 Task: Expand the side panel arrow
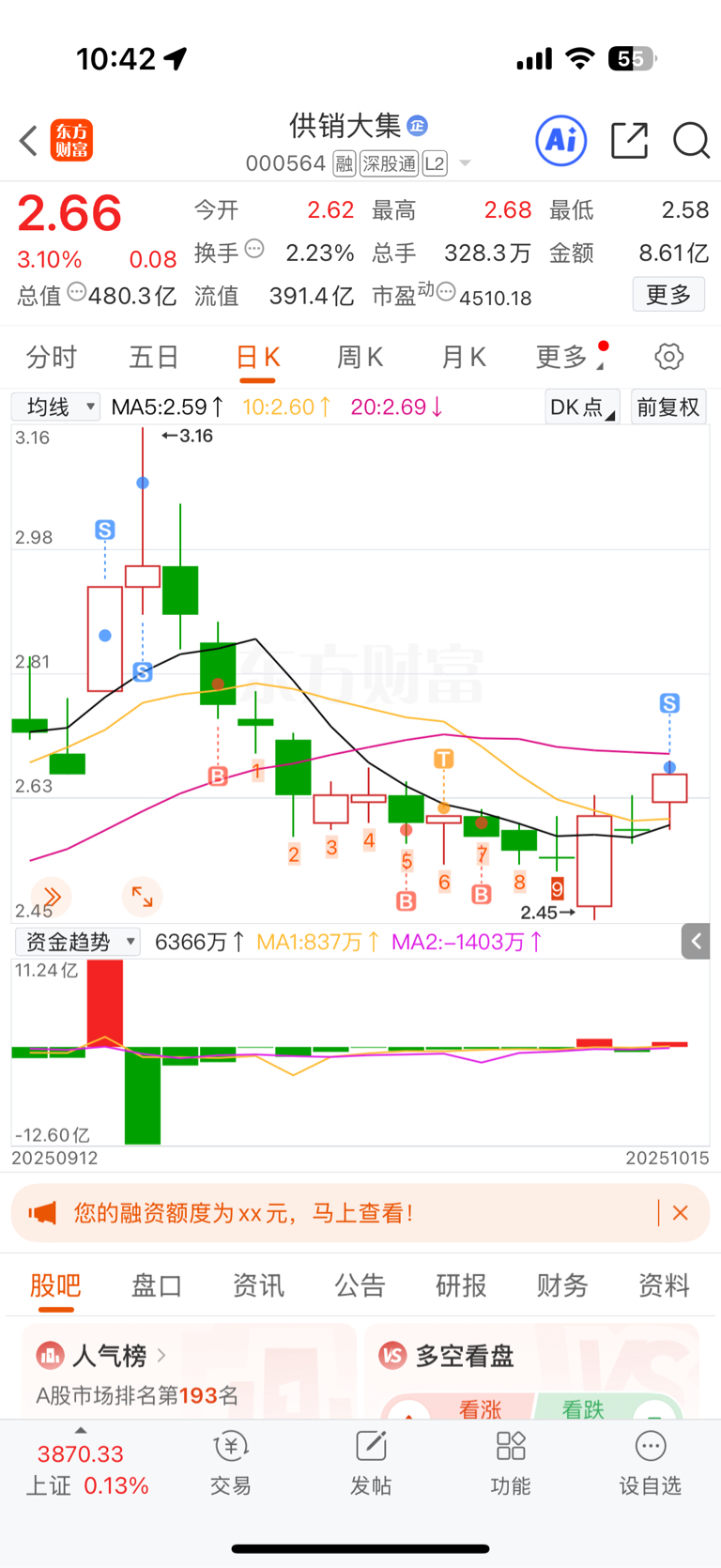(697, 941)
